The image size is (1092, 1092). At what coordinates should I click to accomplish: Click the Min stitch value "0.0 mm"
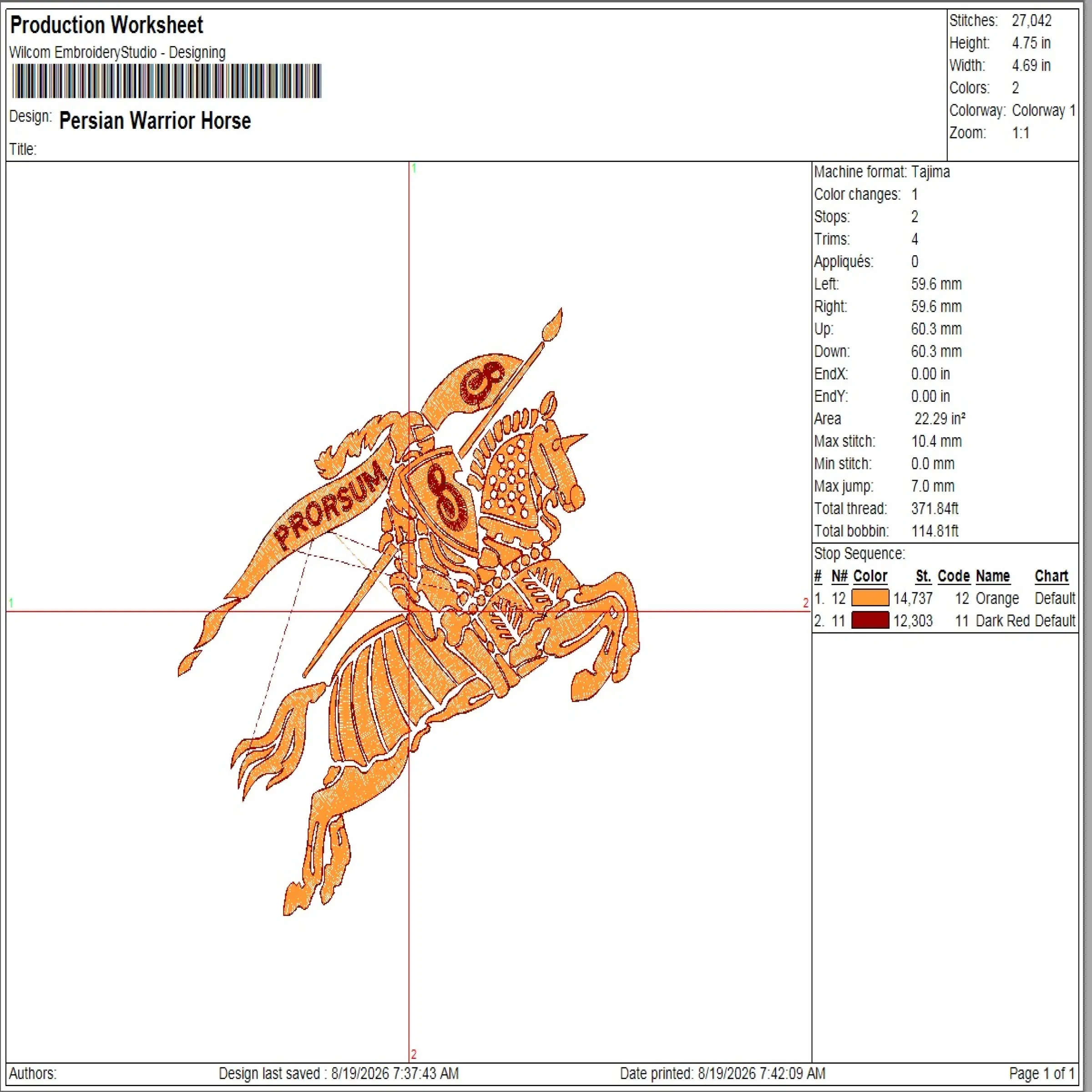click(x=933, y=464)
